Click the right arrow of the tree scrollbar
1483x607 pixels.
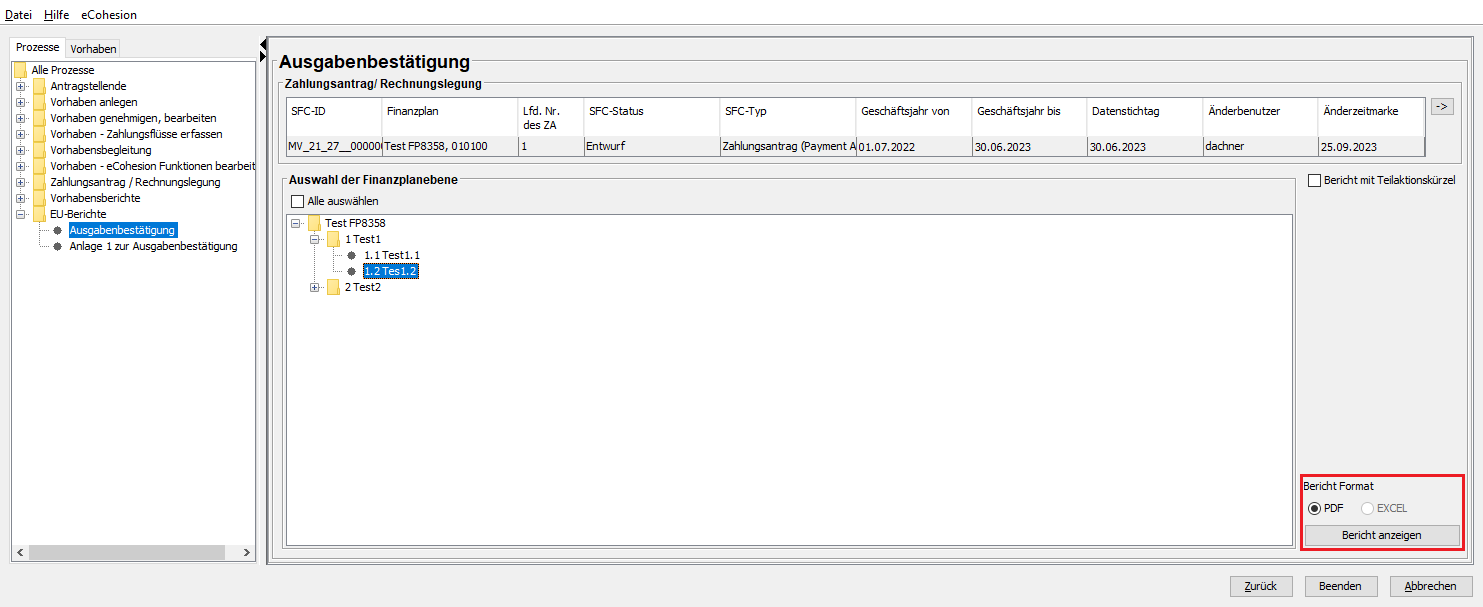pyautogui.click(x=248, y=552)
